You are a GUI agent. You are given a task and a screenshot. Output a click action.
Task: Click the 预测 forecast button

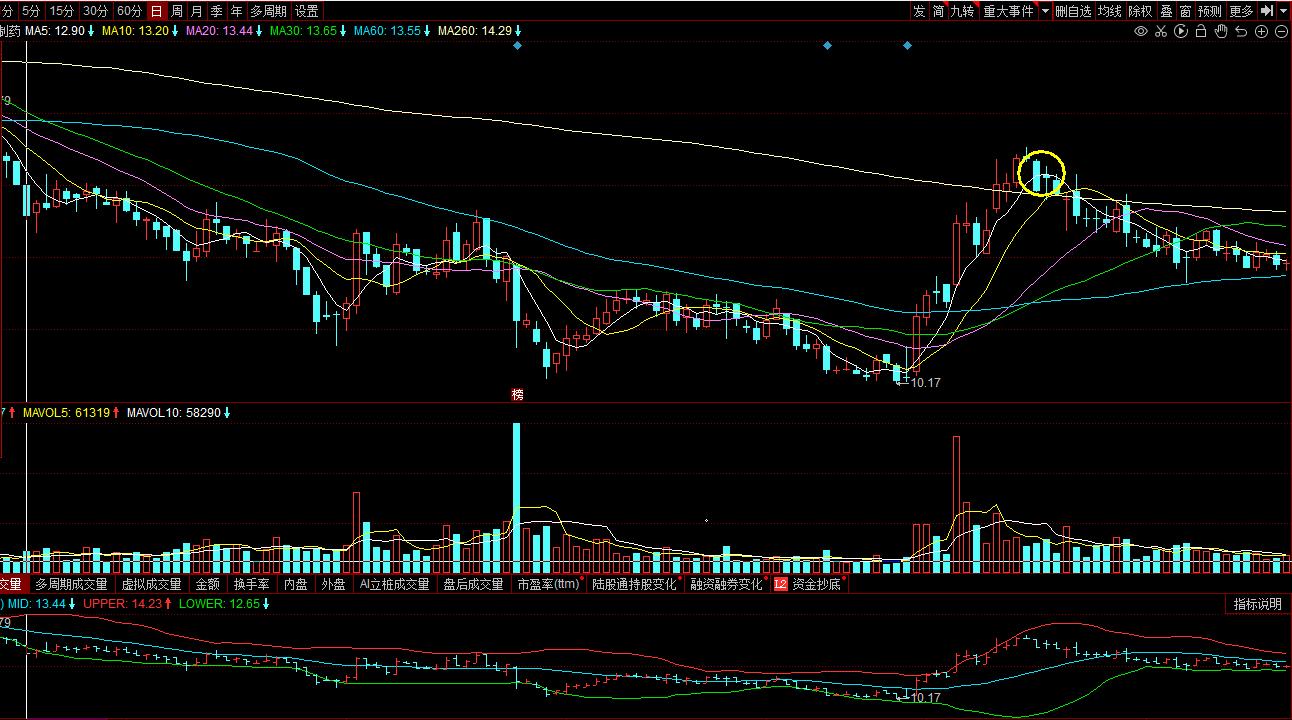(1210, 11)
